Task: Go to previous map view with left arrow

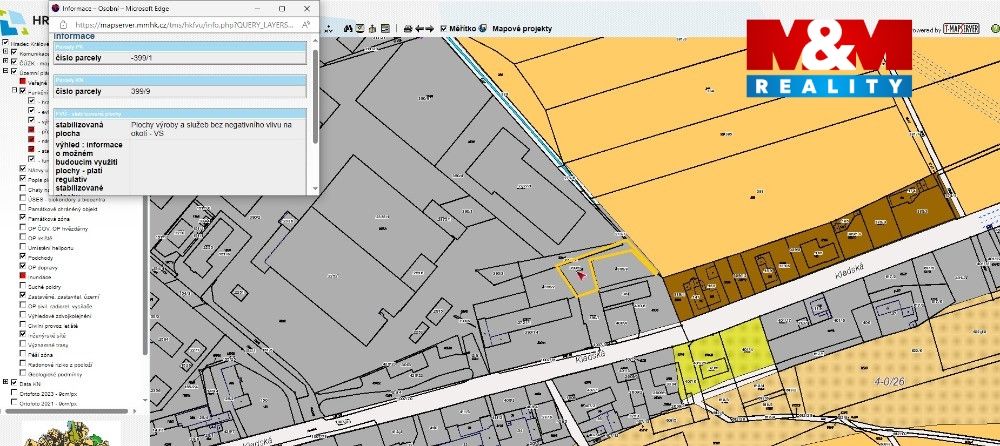Action: (420, 29)
